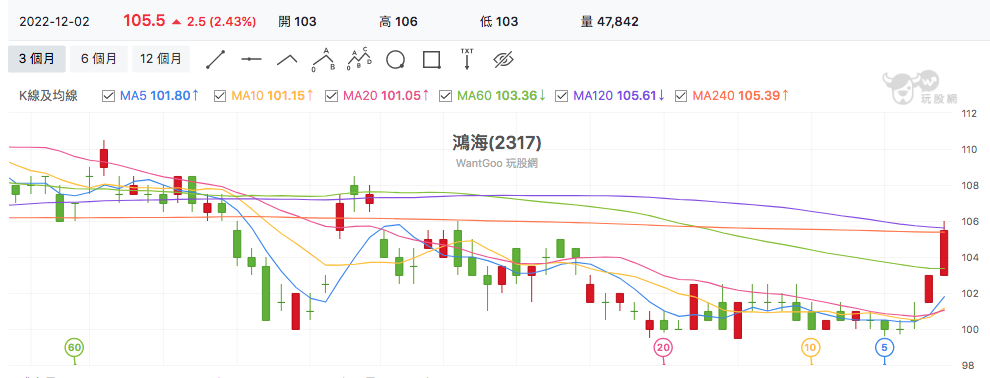Select the trend line drawing tool
This screenshot has height=378, width=990.
pyautogui.click(x=216, y=59)
